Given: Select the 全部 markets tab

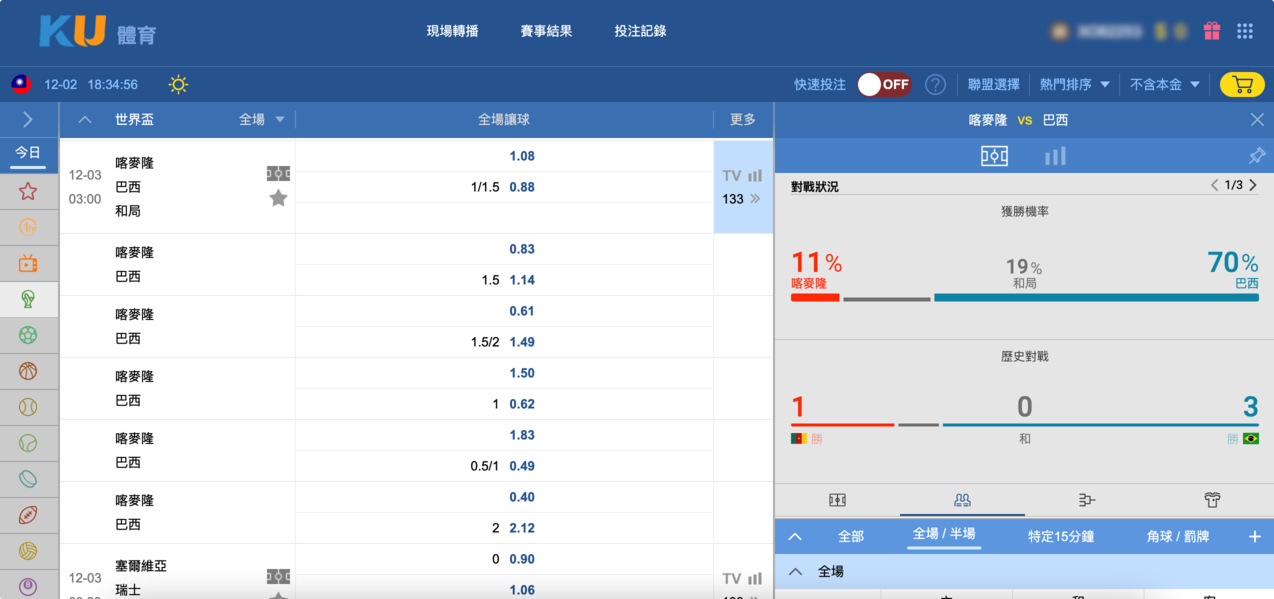Looking at the screenshot, I should 851,537.
